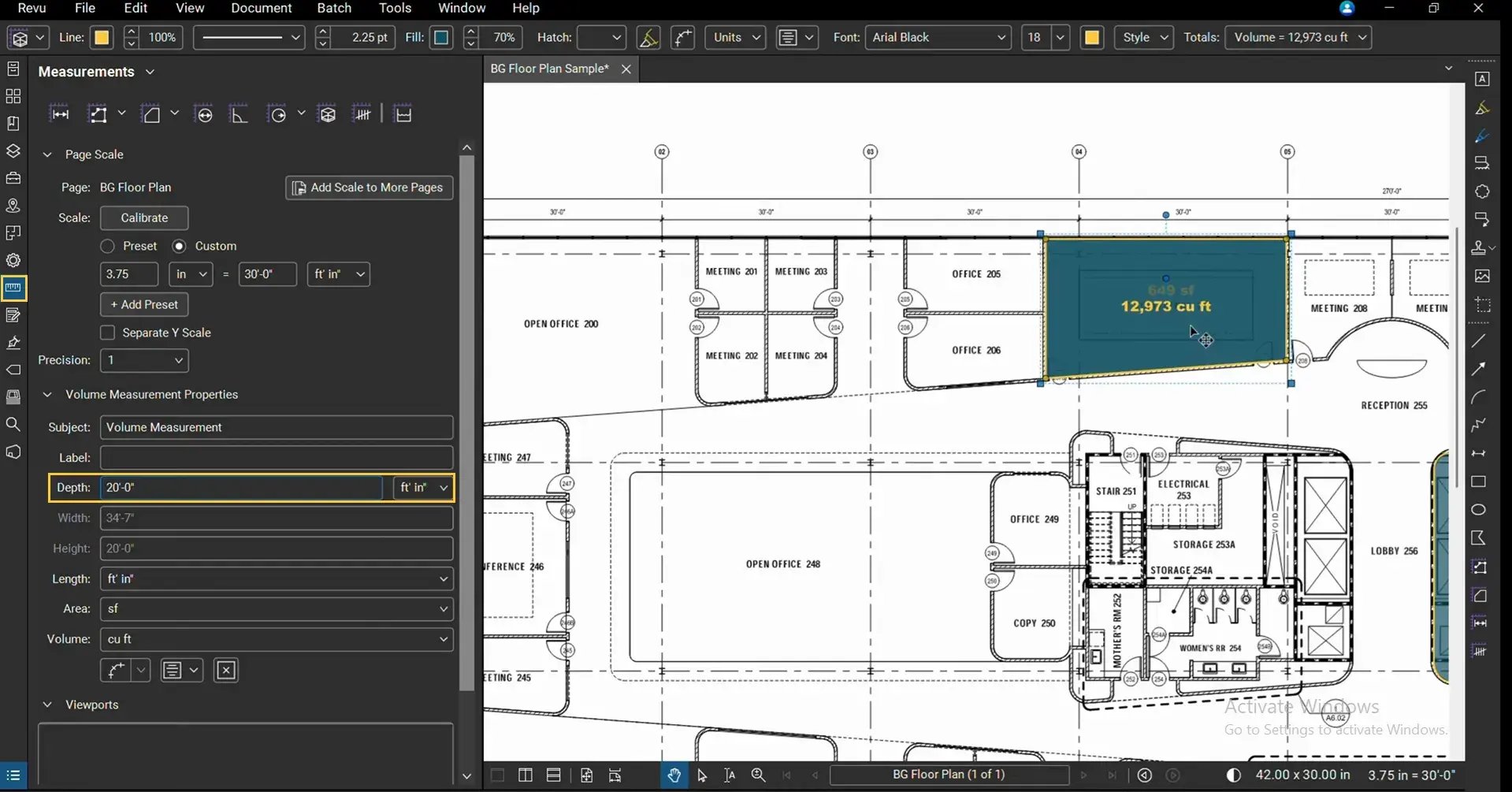Collapse the Viewports section
Viewport: 1512px width, 792px height.
tap(47, 705)
